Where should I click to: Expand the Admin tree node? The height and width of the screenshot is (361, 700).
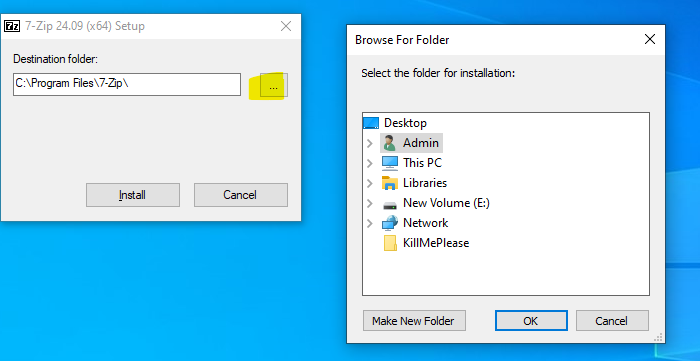369,143
